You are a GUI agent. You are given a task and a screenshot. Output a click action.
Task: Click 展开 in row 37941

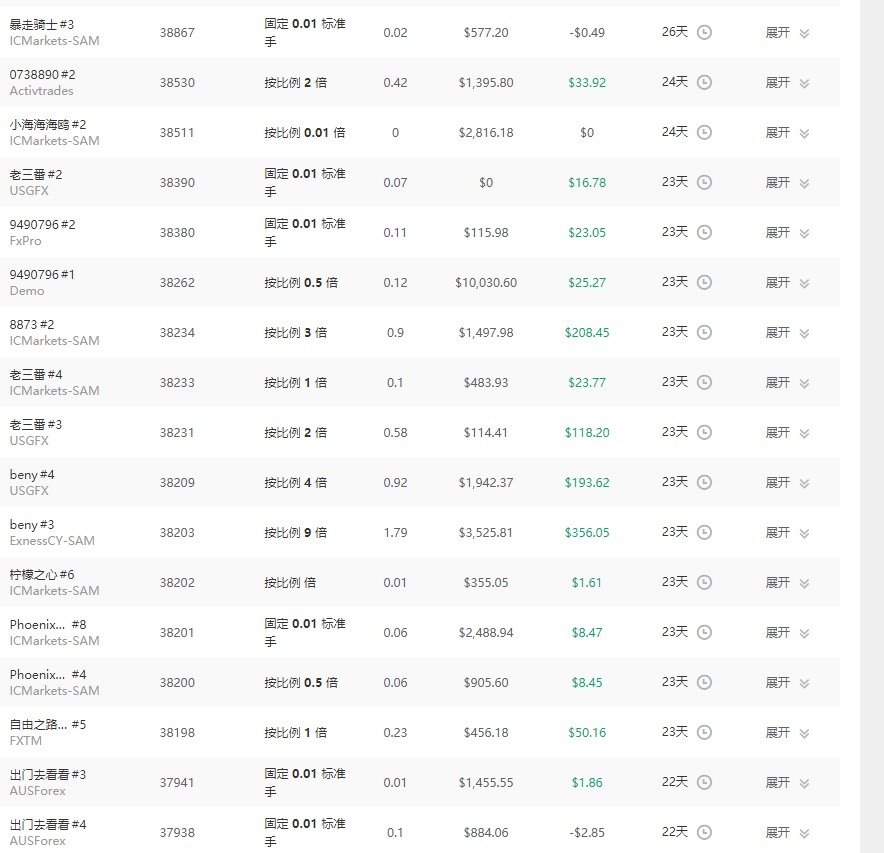[x=777, y=782]
